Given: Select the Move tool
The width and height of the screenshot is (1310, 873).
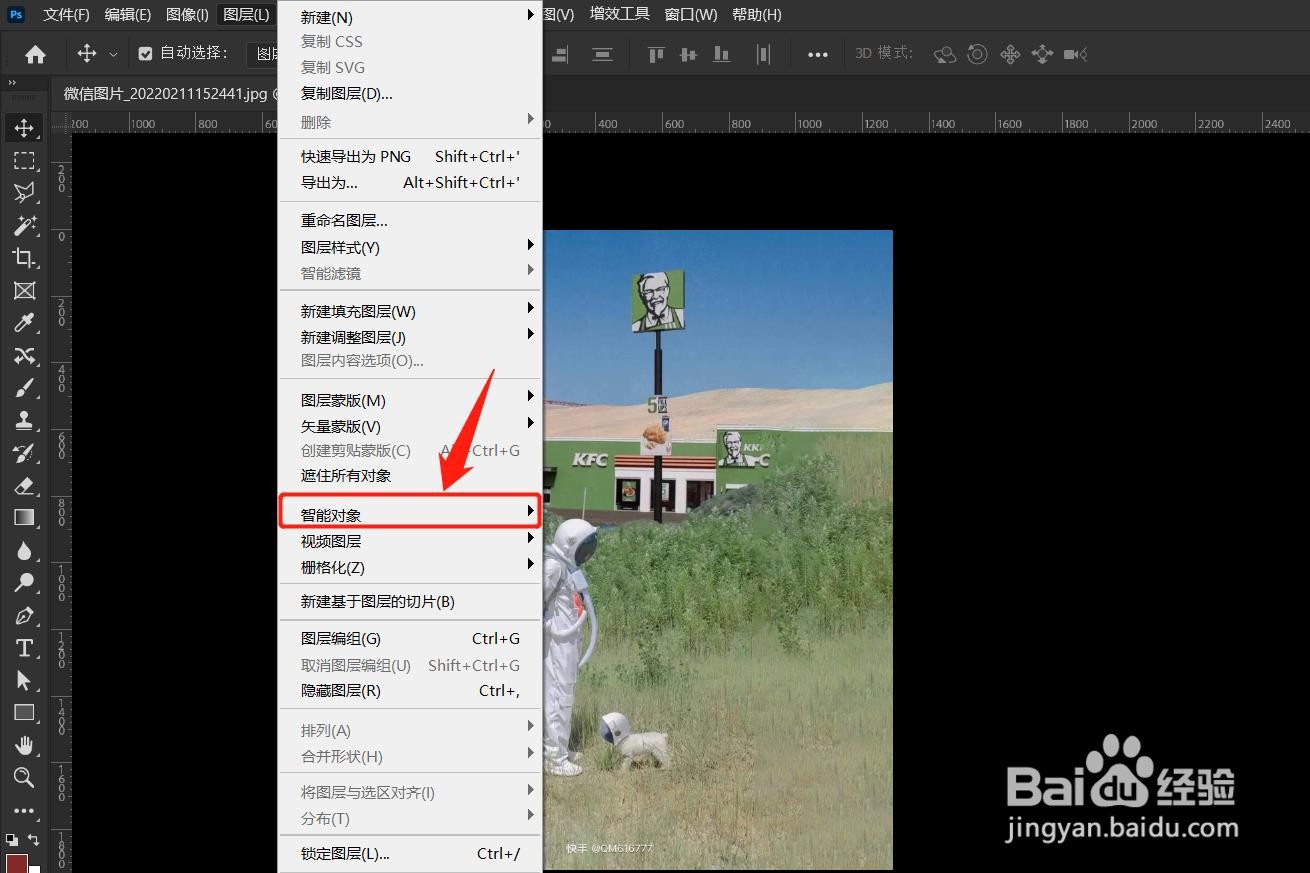Looking at the screenshot, I should pyautogui.click(x=25, y=127).
